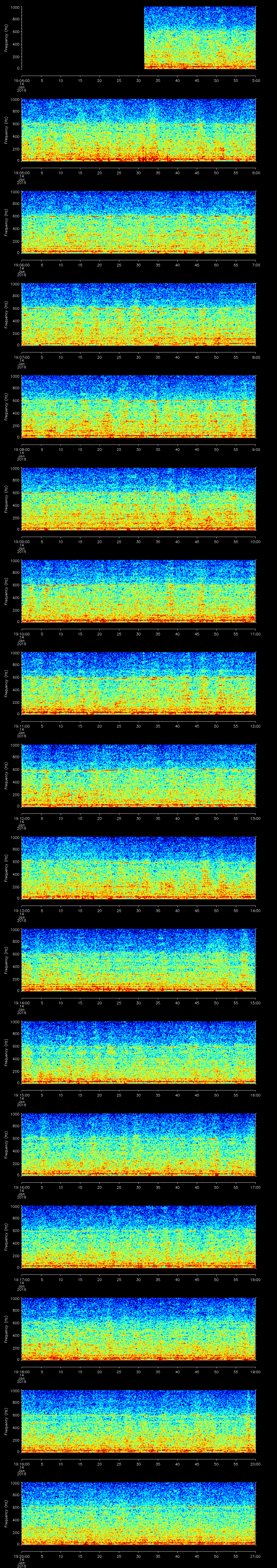
Task: Choose the spectrogram panel beginning at 19:12:00
Action: [139, 775]
